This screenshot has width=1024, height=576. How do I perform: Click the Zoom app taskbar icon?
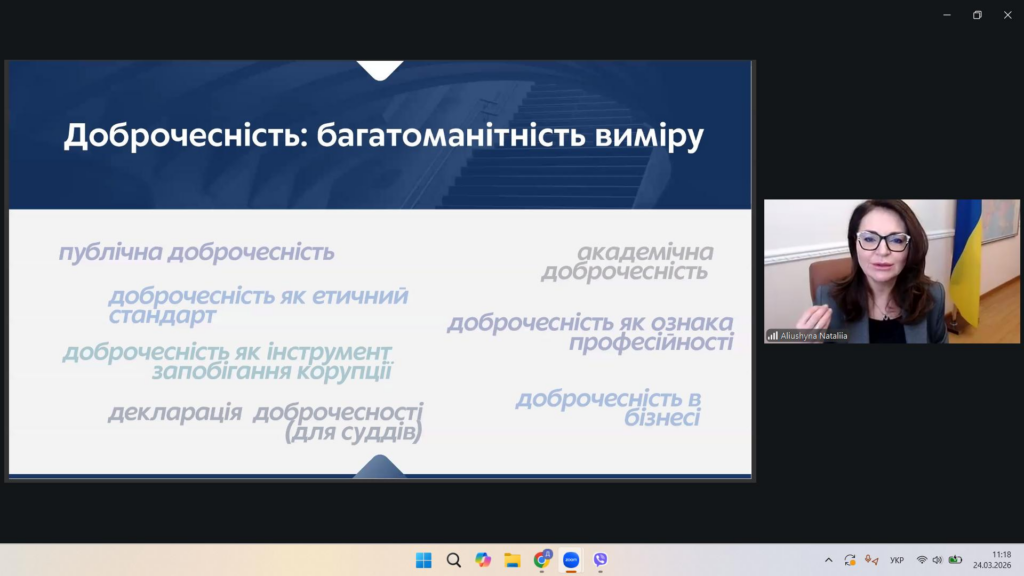pos(571,560)
